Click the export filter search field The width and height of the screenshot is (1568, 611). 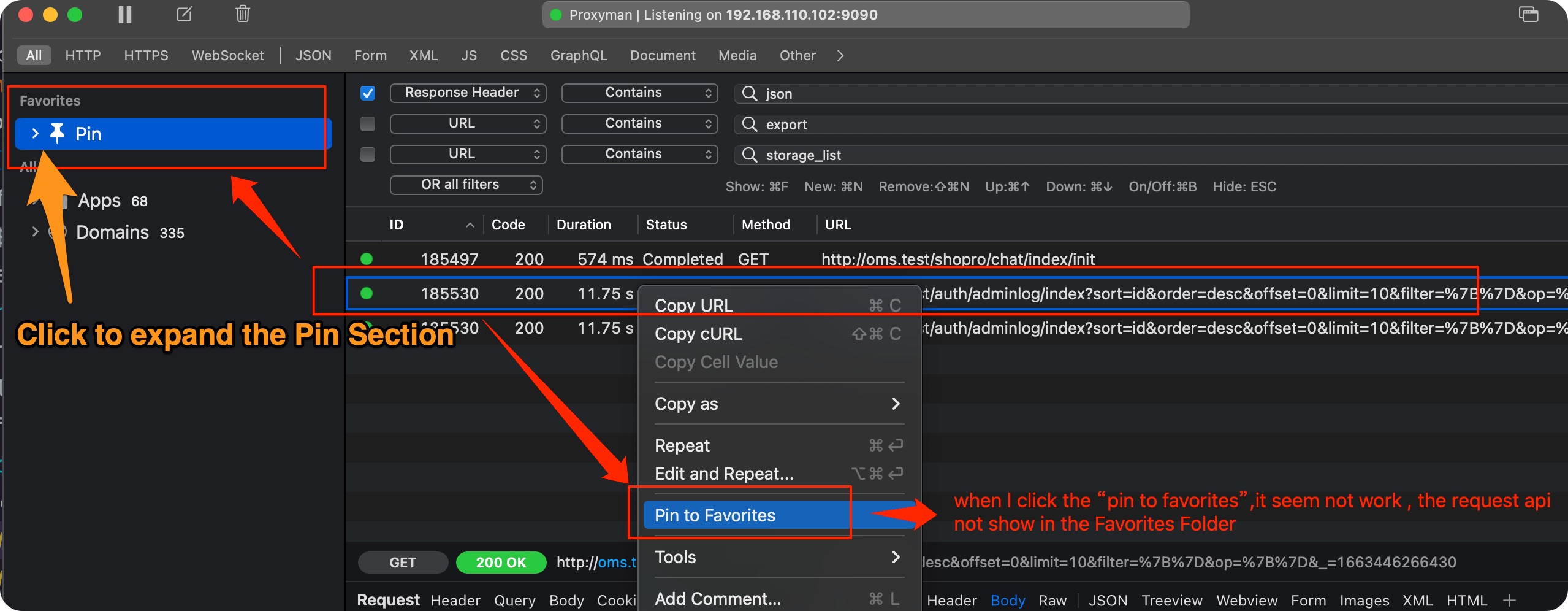[1151, 124]
